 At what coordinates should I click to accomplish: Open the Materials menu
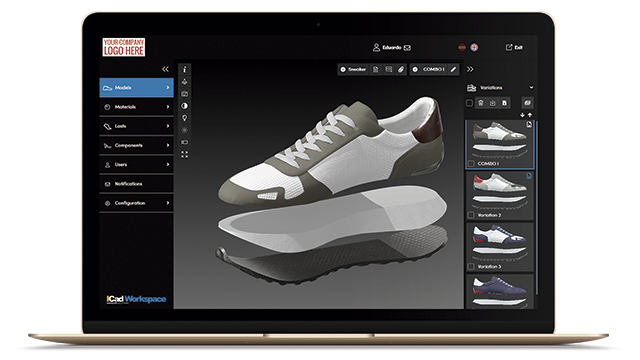[x=136, y=107]
